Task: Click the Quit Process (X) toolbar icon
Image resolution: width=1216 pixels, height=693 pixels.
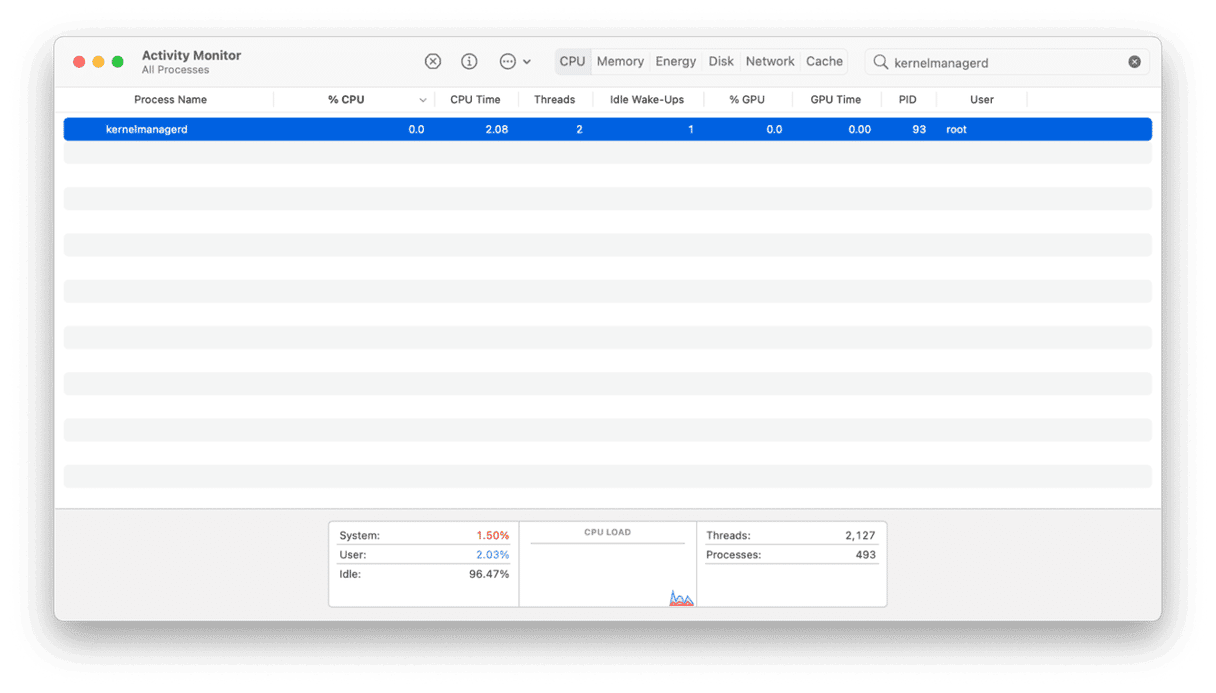Action: [432, 61]
